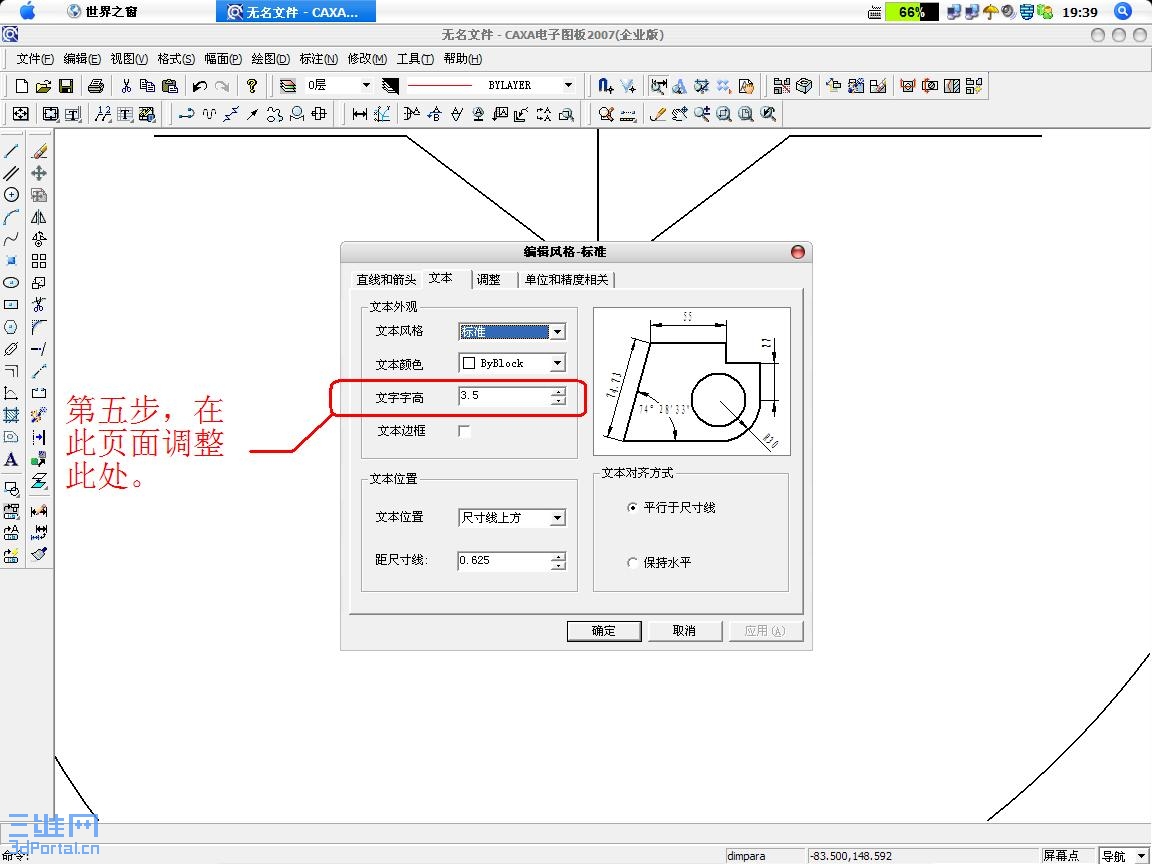Image resolution: width=1152 pixels, height=864 pixels.
Task: Select the Move (four arrows) tool
Action: [39, 173]
